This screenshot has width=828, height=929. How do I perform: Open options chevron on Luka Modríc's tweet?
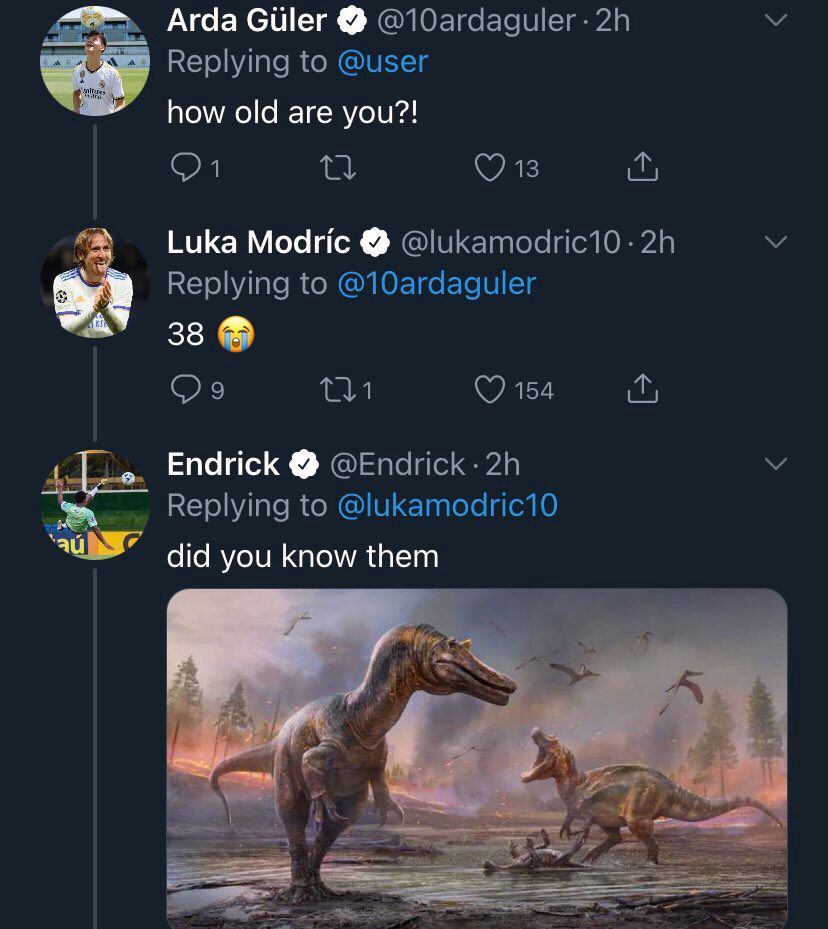(775, 242)
